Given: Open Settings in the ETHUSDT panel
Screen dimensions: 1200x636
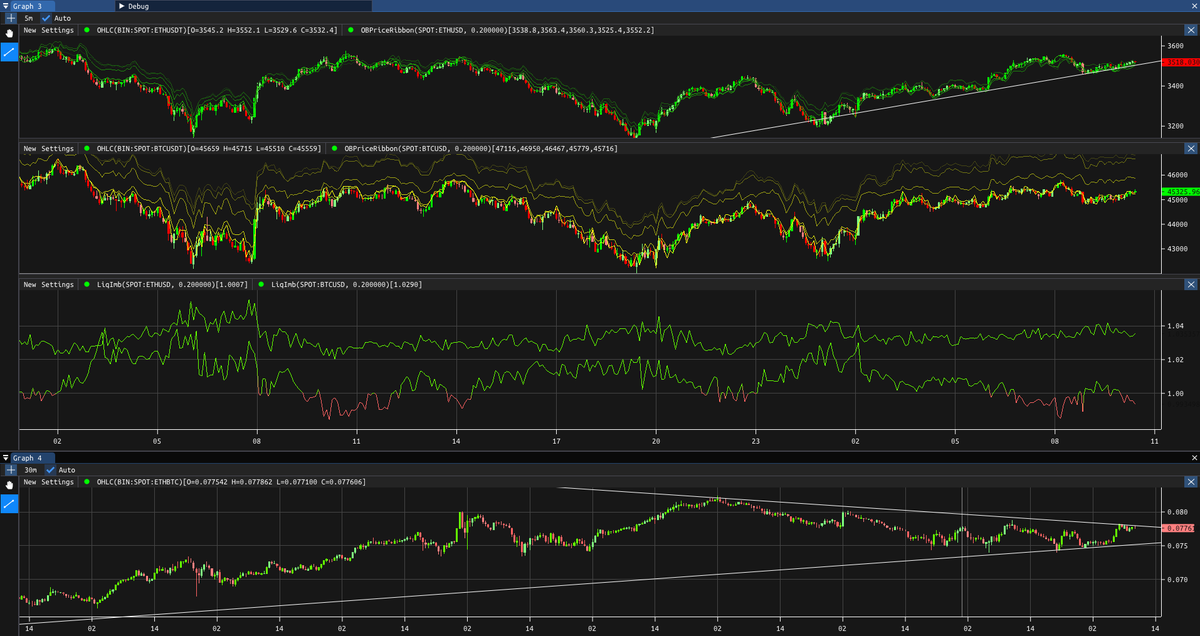Looking at the screenshot, I should 57,30.
